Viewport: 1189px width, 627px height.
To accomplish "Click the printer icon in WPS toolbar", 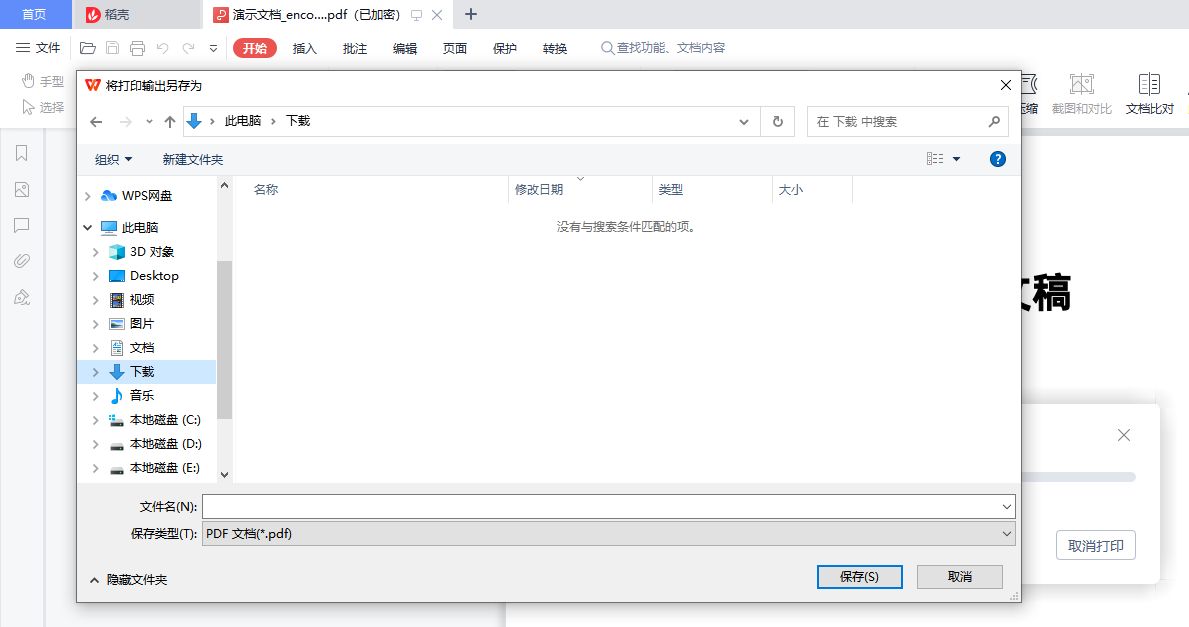I will pyautogui.click(x=137, y=49).
